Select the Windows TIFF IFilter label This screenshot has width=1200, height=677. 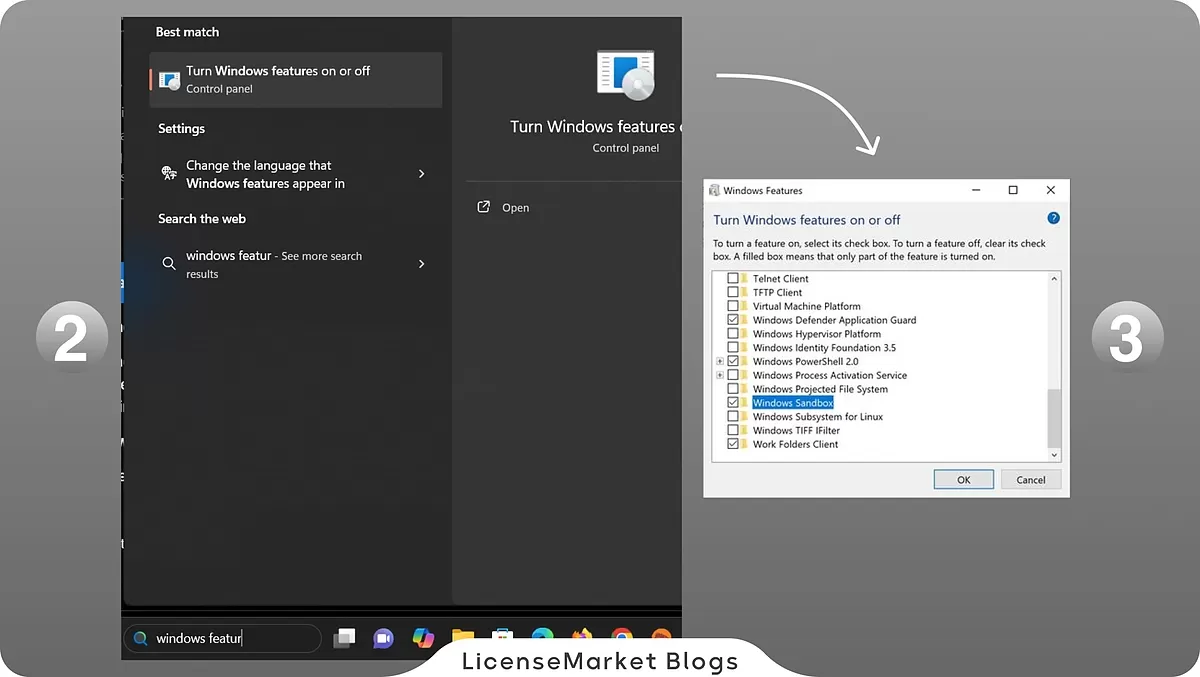[x=796, y=431]
